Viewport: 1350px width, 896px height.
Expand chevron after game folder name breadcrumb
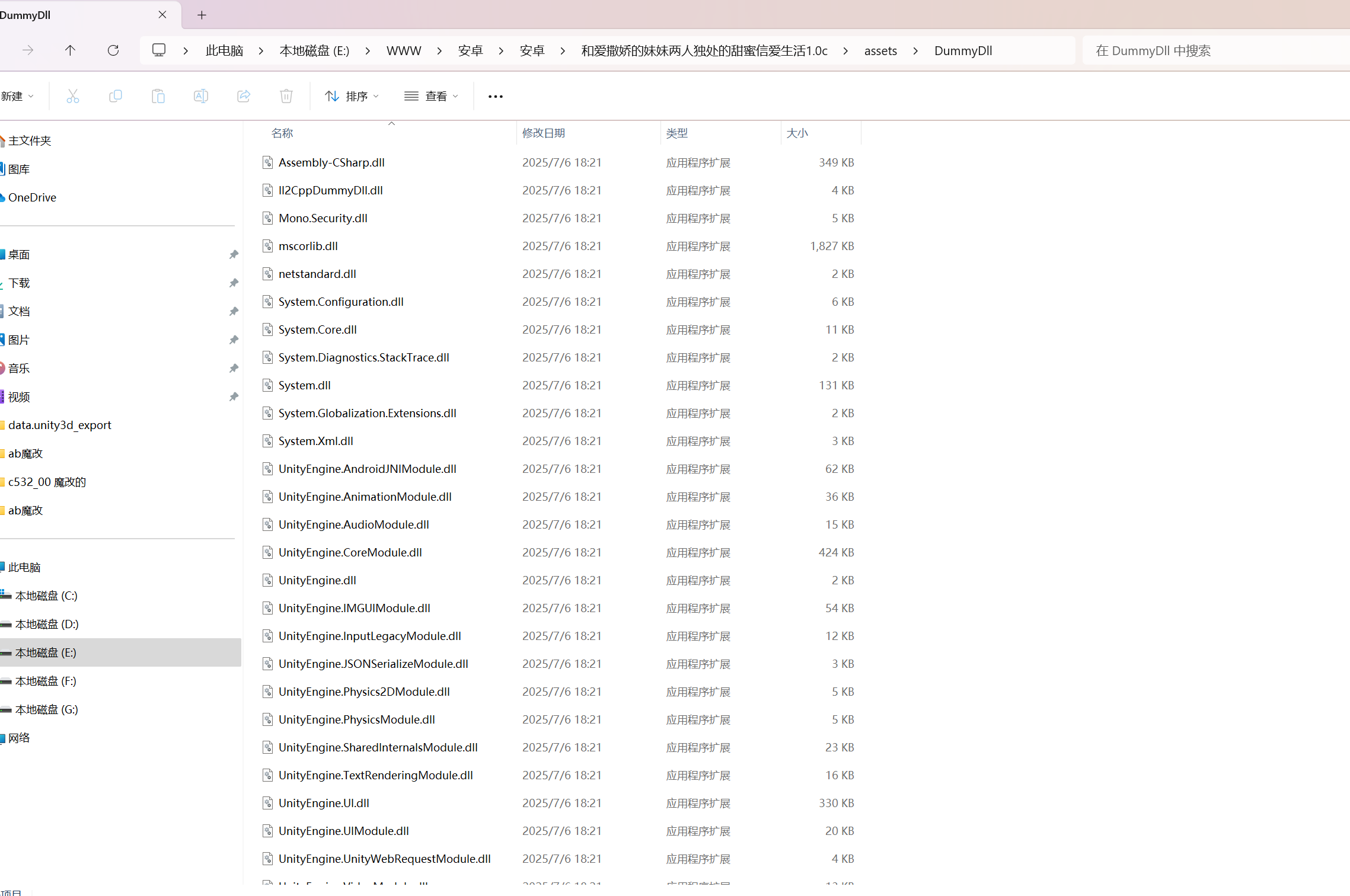click(x=845, y=51)
